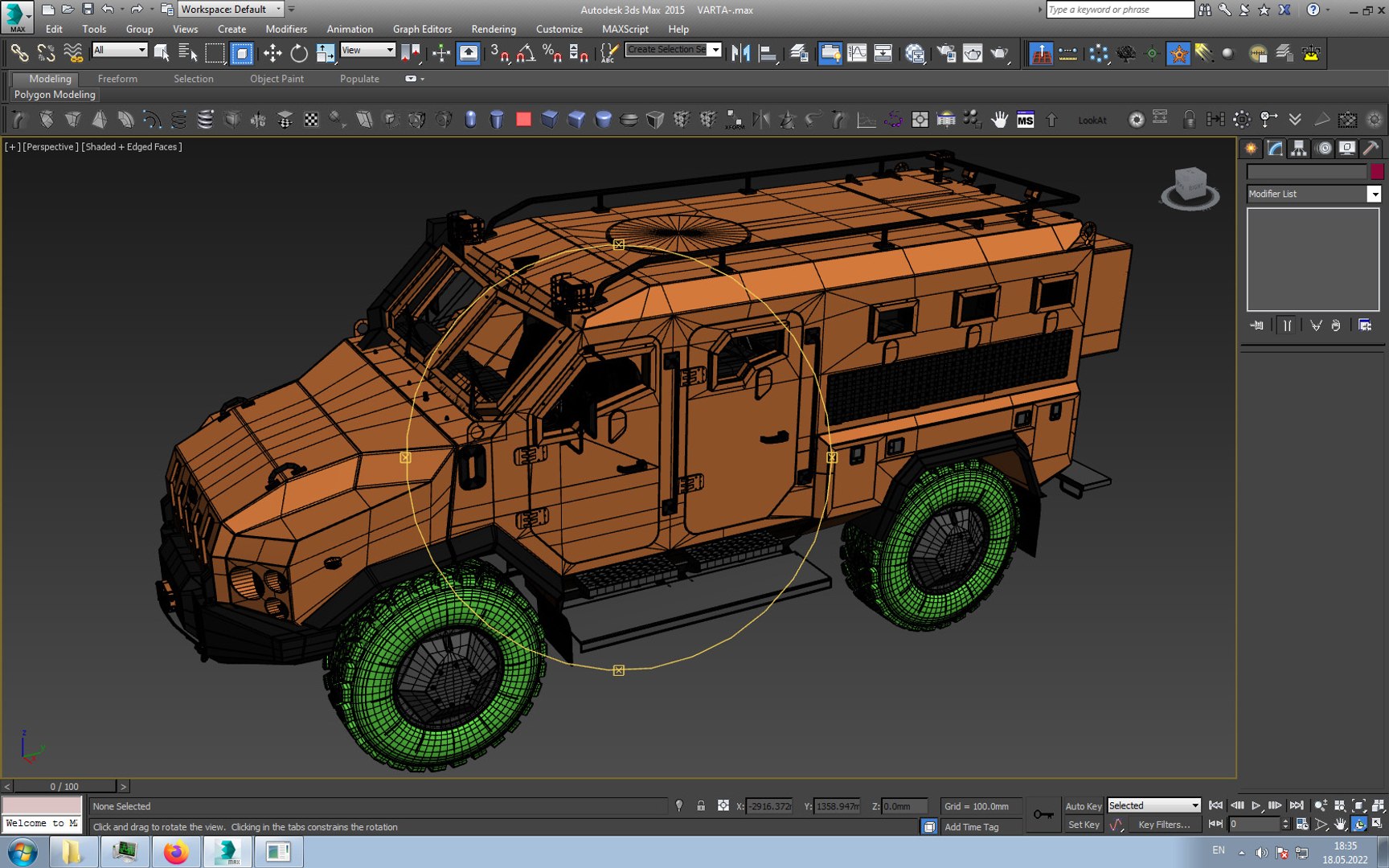Open the key filter Selected dropdown
Viewport: 1389px width, 868px height.
click(1153, 805)
